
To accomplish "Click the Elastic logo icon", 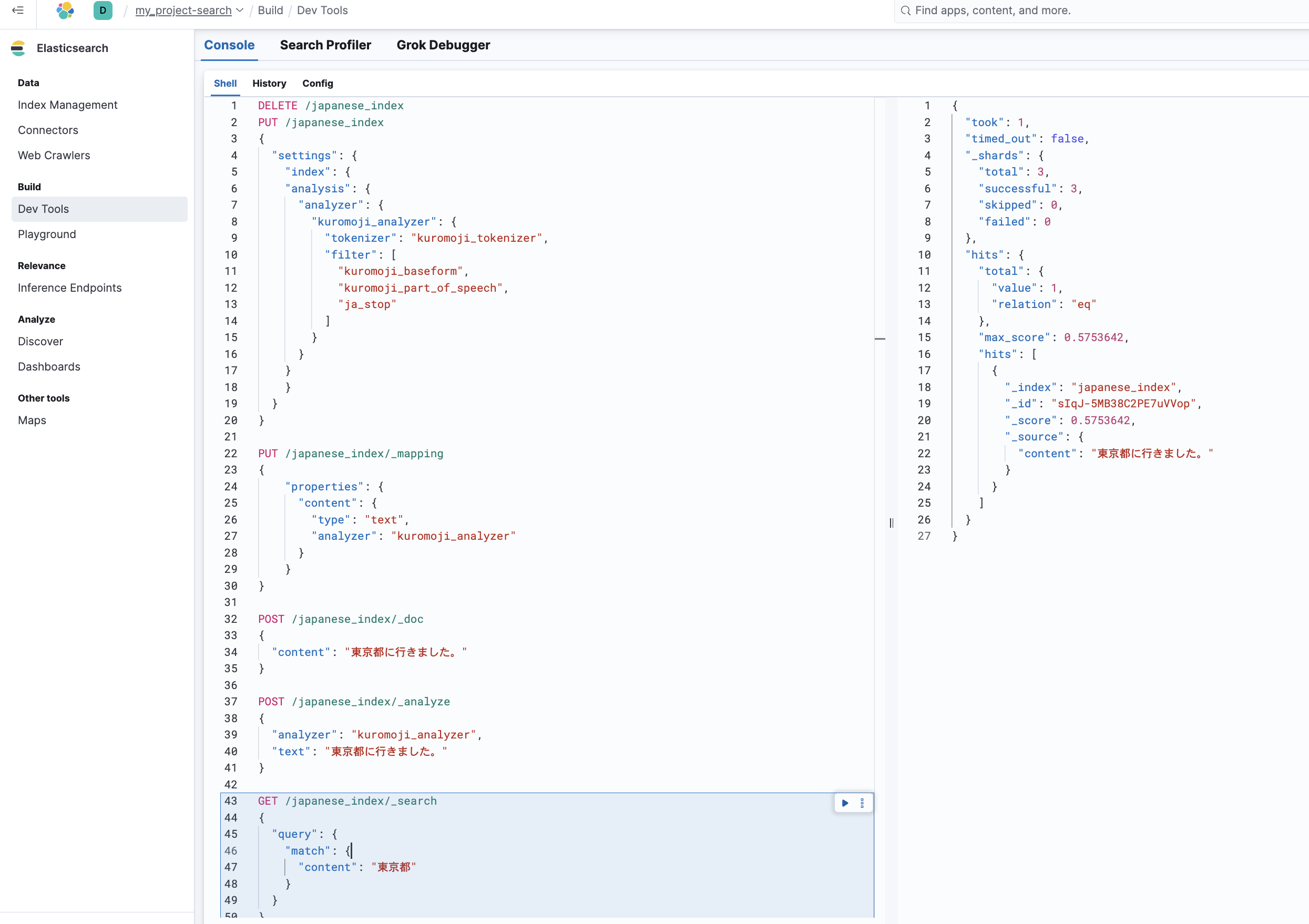I will (65, 11).
